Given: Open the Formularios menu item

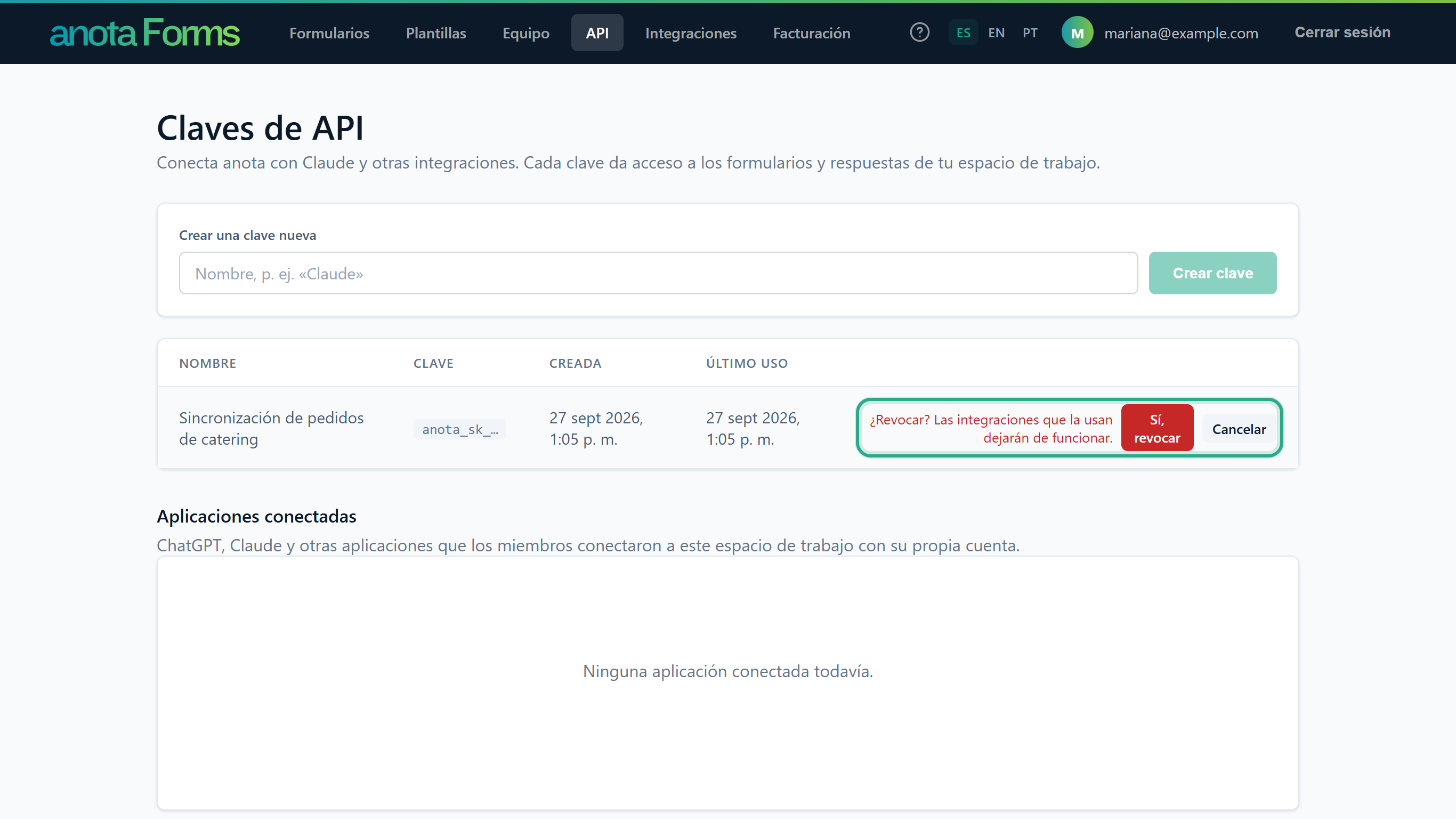Looking at the screenshot, I should (x=329, y=33).
